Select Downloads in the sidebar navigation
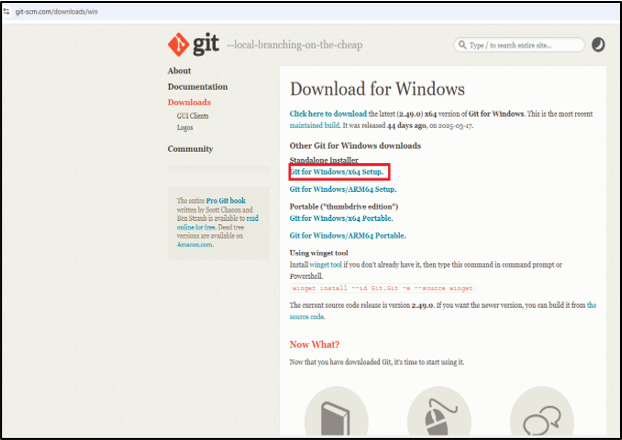Viewport: 622px width, 440px height. (189, 103)
